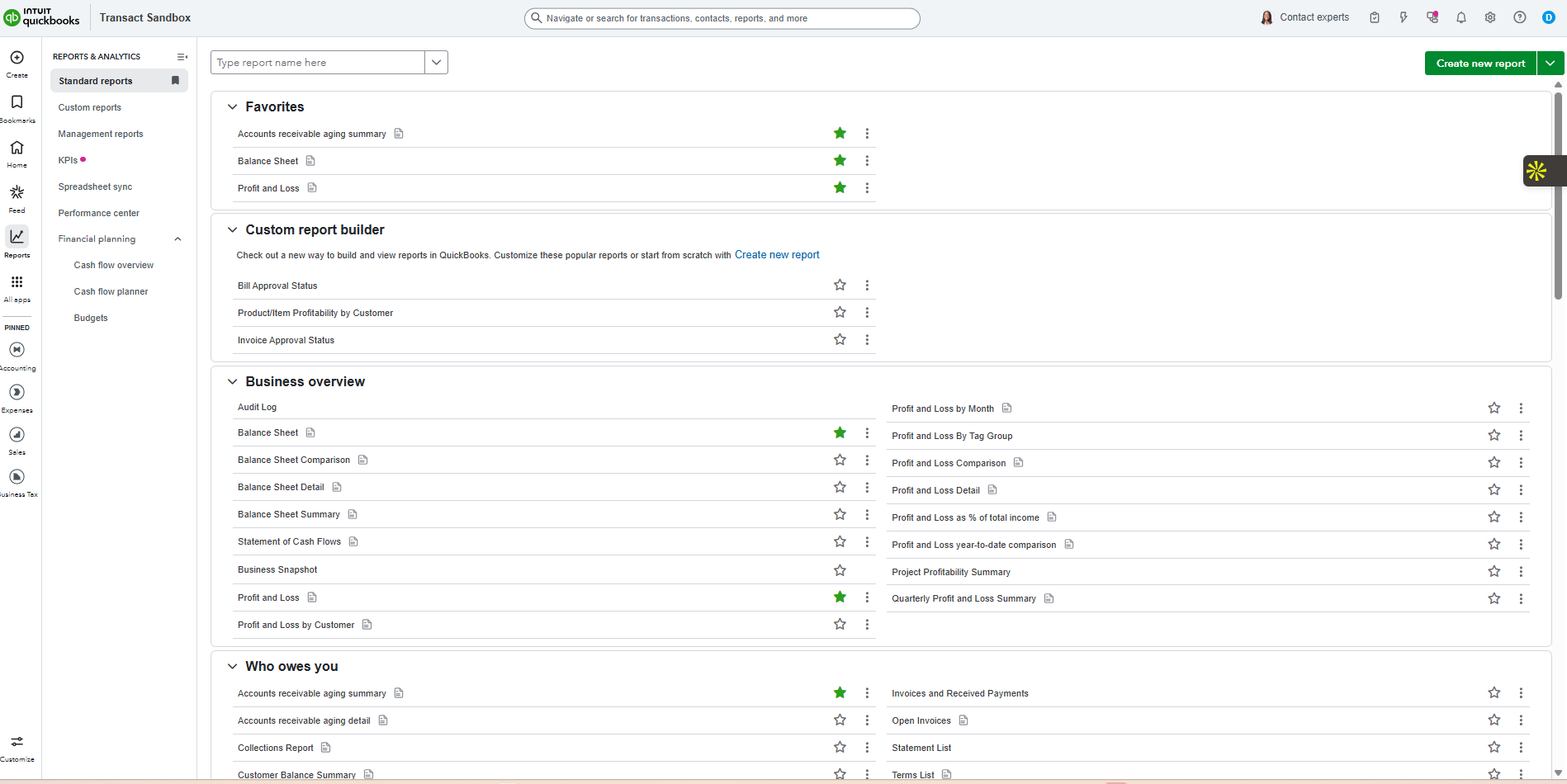Unfavorite Balance Sheet in the Favorites section
Viewport: 1567px width, 784px height.
[x=840, y=160]
